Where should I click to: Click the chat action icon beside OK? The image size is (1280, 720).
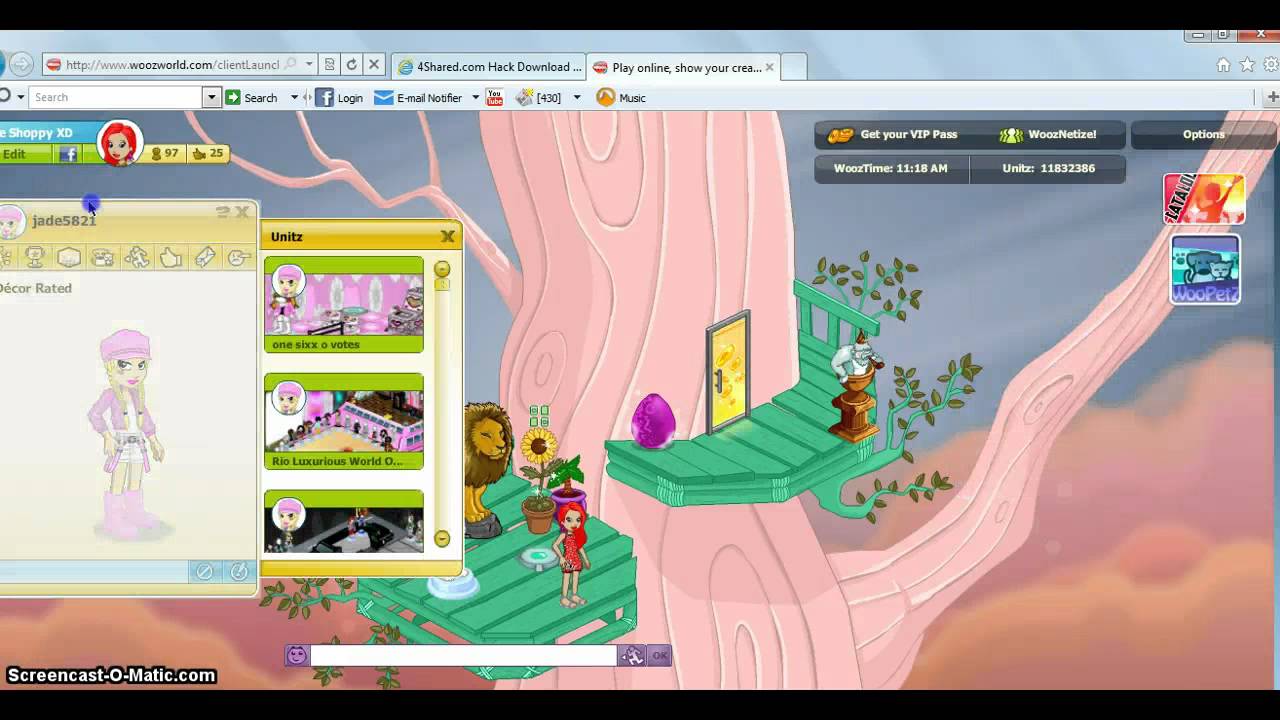pyautogui.click(x=632, y=655)
